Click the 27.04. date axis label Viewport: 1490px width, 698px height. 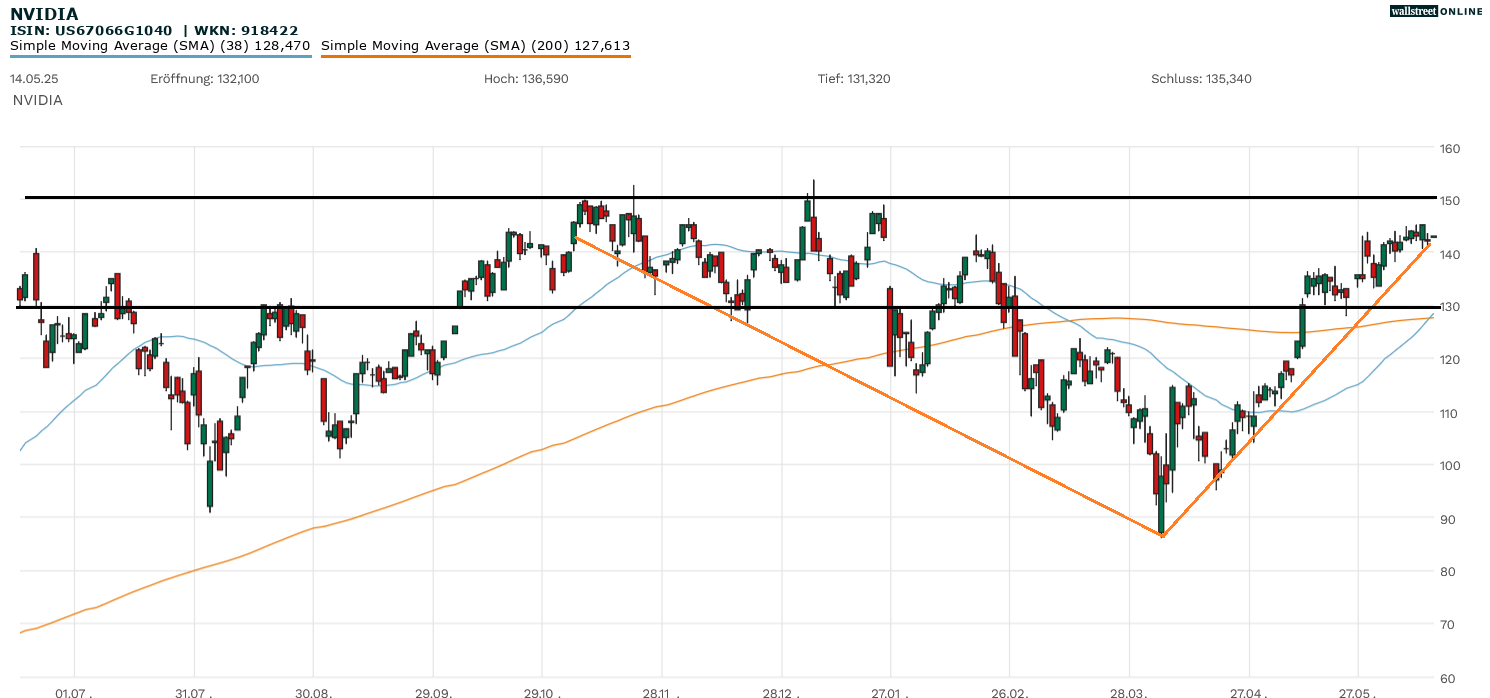pyautogui.click(x=1249, y=692)
